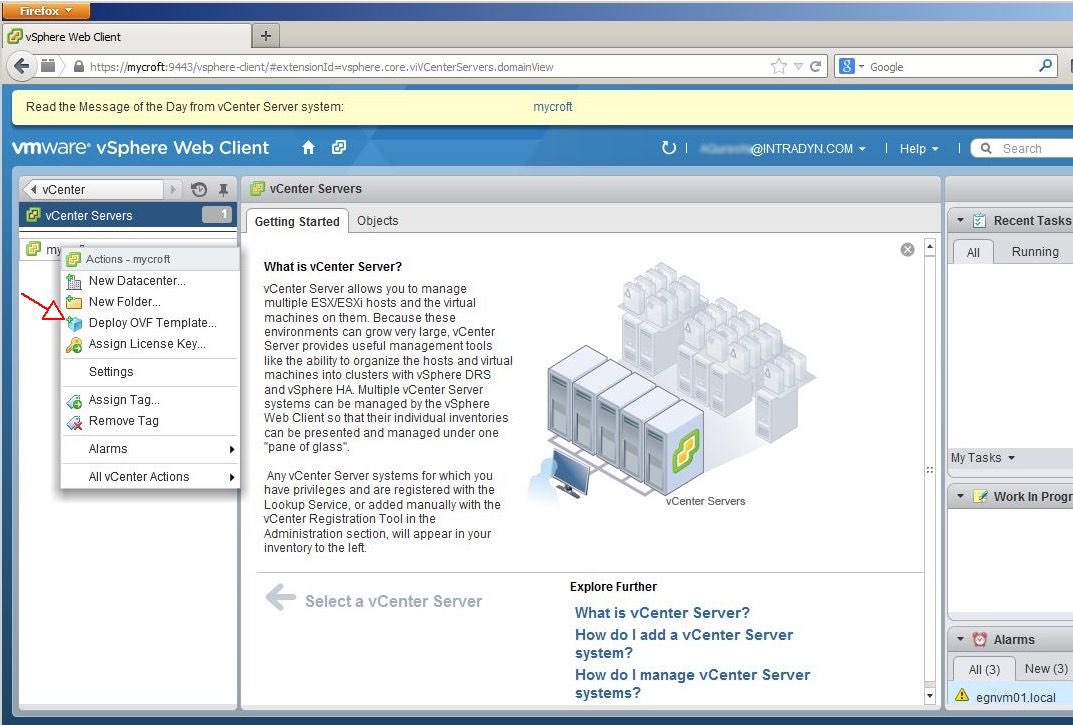This screenshot has width=1073, height=725.
Task: Select the egnvm01.local alarm entry
Action: pyautogui.click(x=1011, y=697)
